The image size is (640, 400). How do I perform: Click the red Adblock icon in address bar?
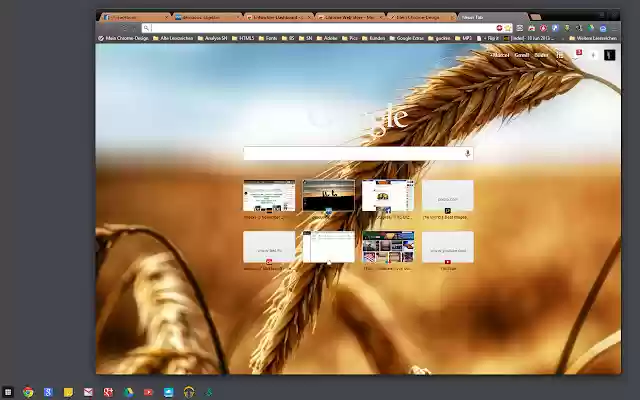point(499,28)
